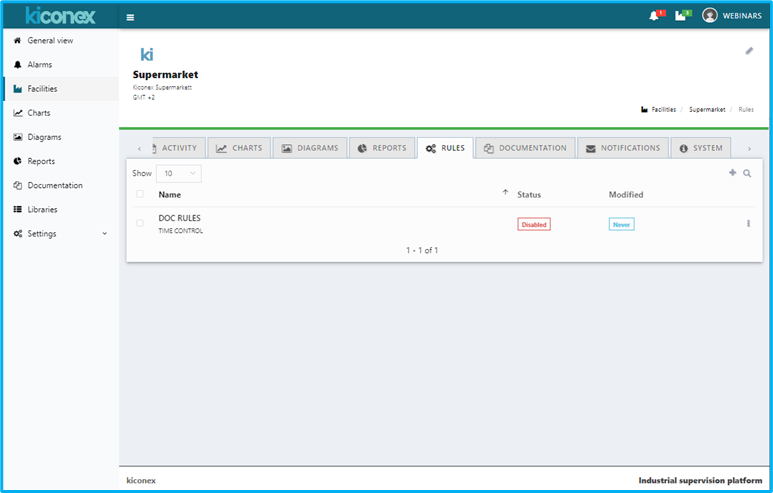
Task: Add a new rule with plus icon
Action: [732, 173]
